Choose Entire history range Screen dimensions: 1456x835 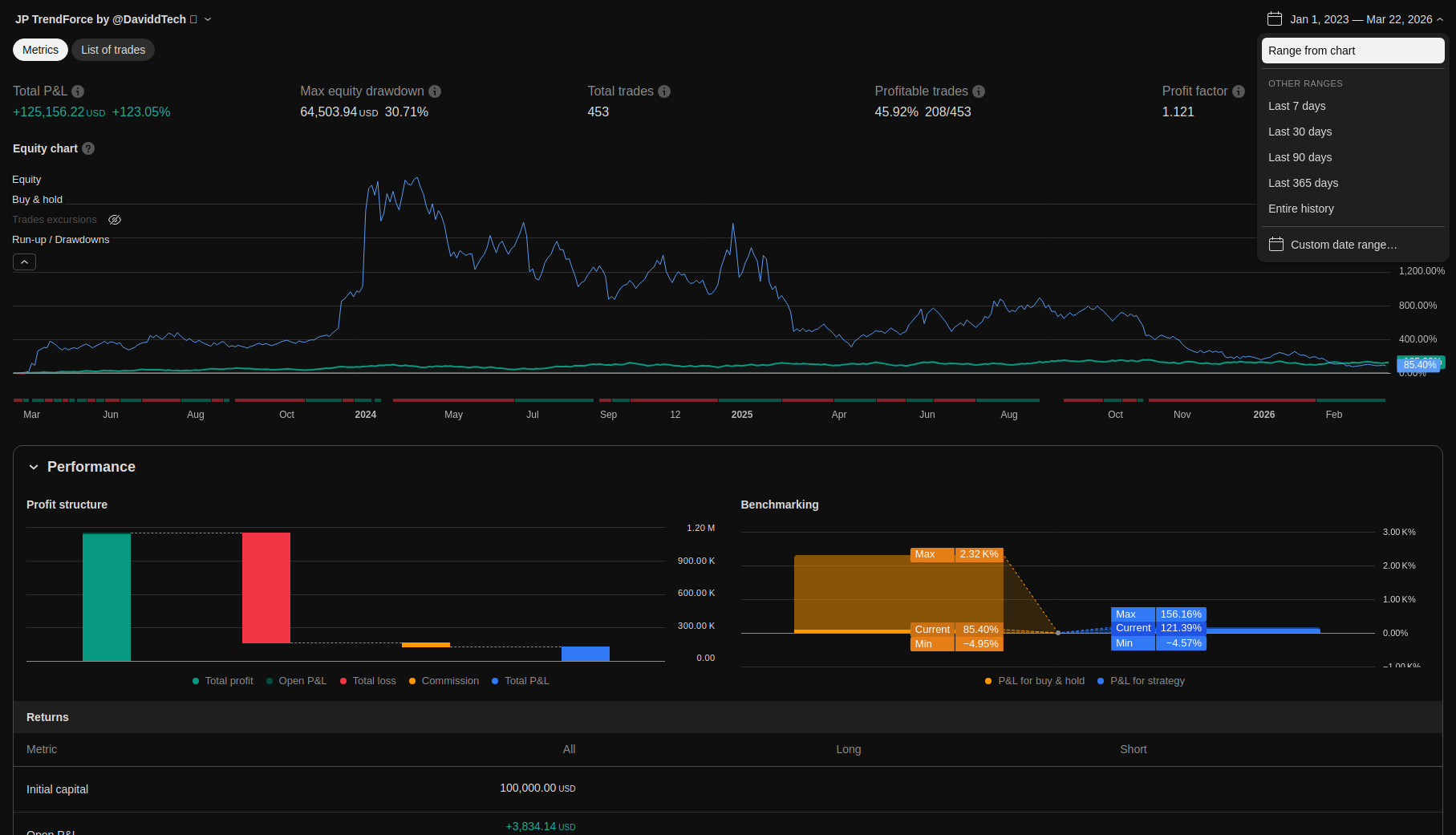click(x=1300, y=209)
